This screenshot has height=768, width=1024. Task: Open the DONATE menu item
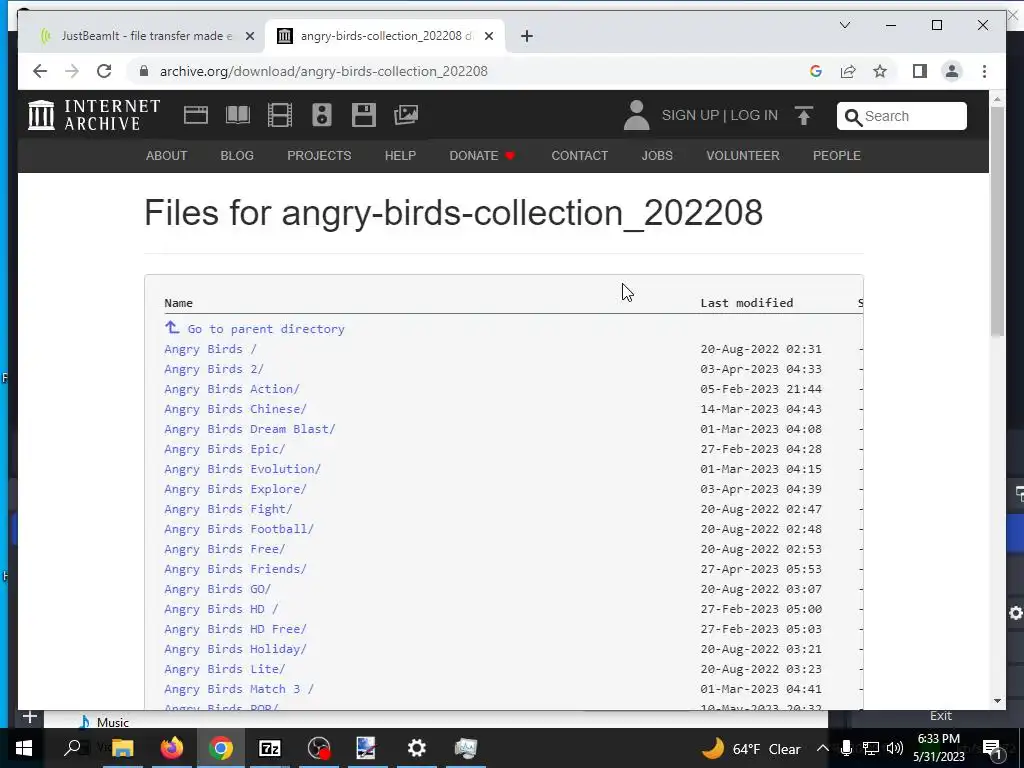tap(483, 155)
